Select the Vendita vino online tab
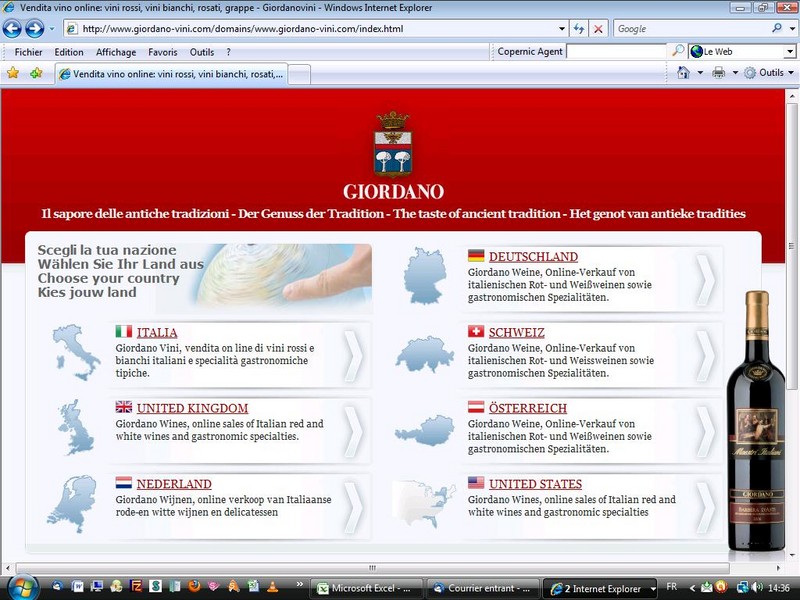800x600 pixels. click(172, 74)
